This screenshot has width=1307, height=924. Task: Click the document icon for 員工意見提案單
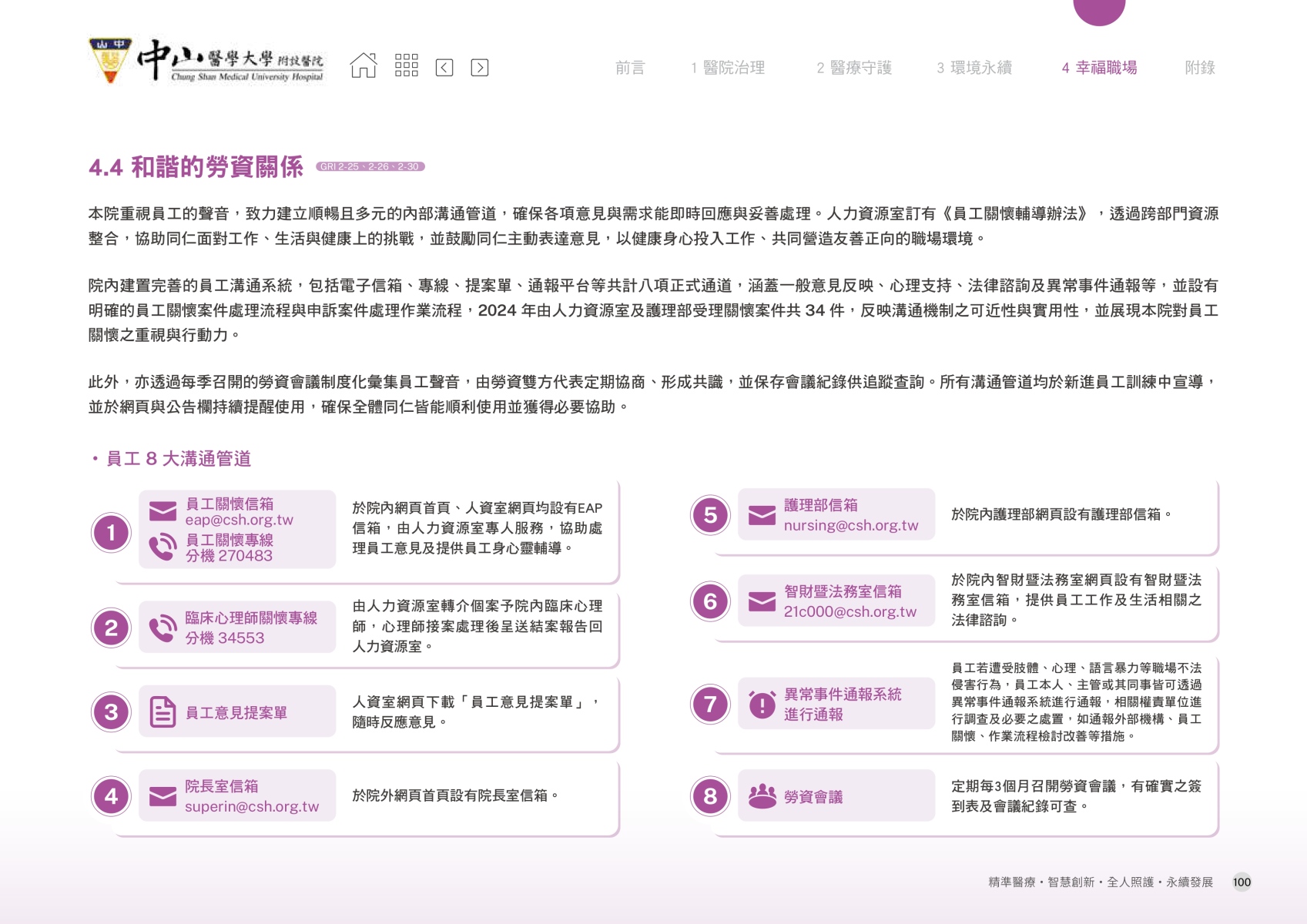point(163,712)
